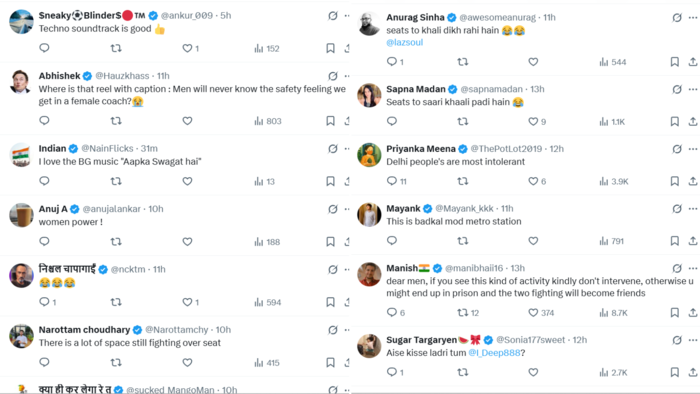View 3.9K views stat on Priyanka's tweet
Screen dimensions: 700x394
(x=613, y=181)
